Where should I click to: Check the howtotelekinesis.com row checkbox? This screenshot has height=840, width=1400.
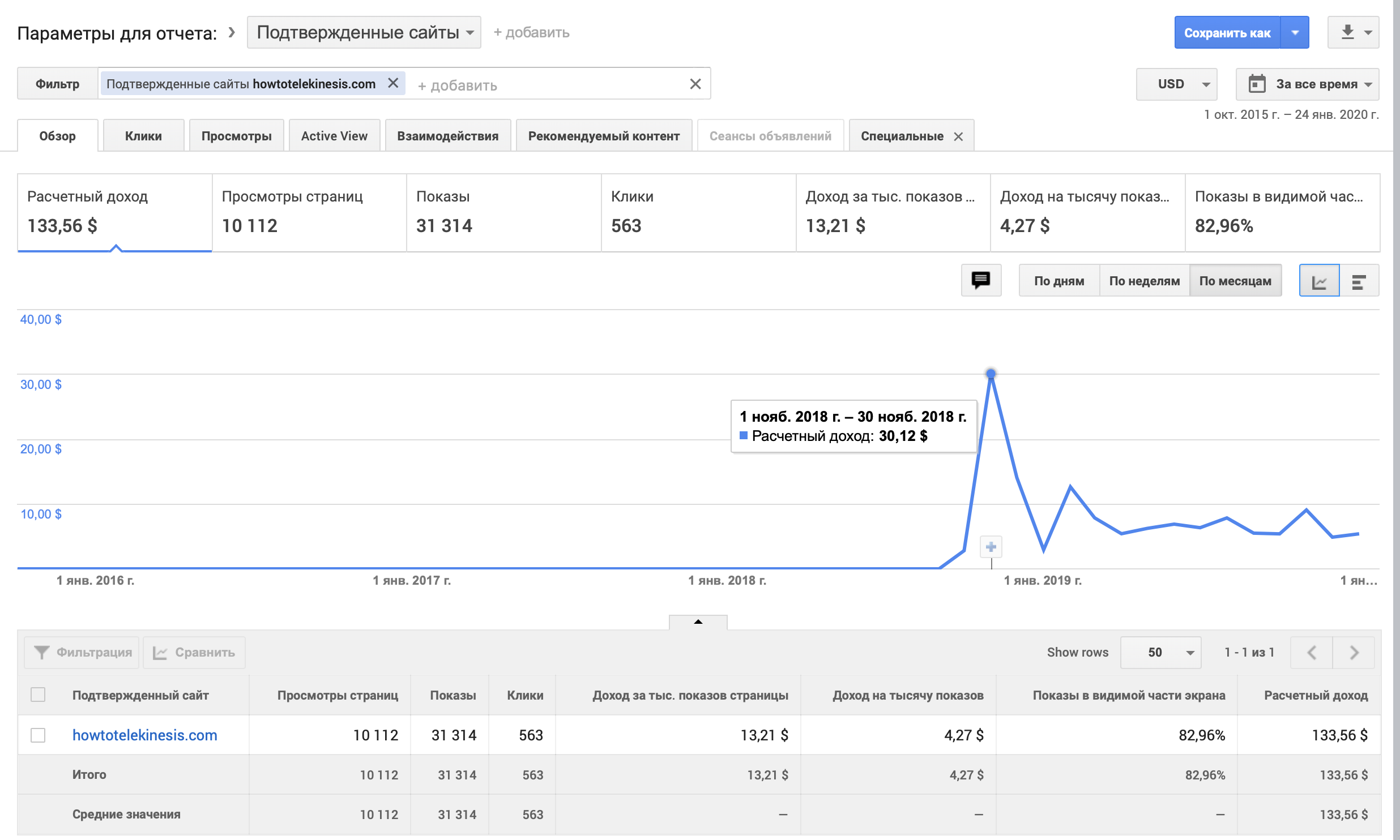(38, 735)
